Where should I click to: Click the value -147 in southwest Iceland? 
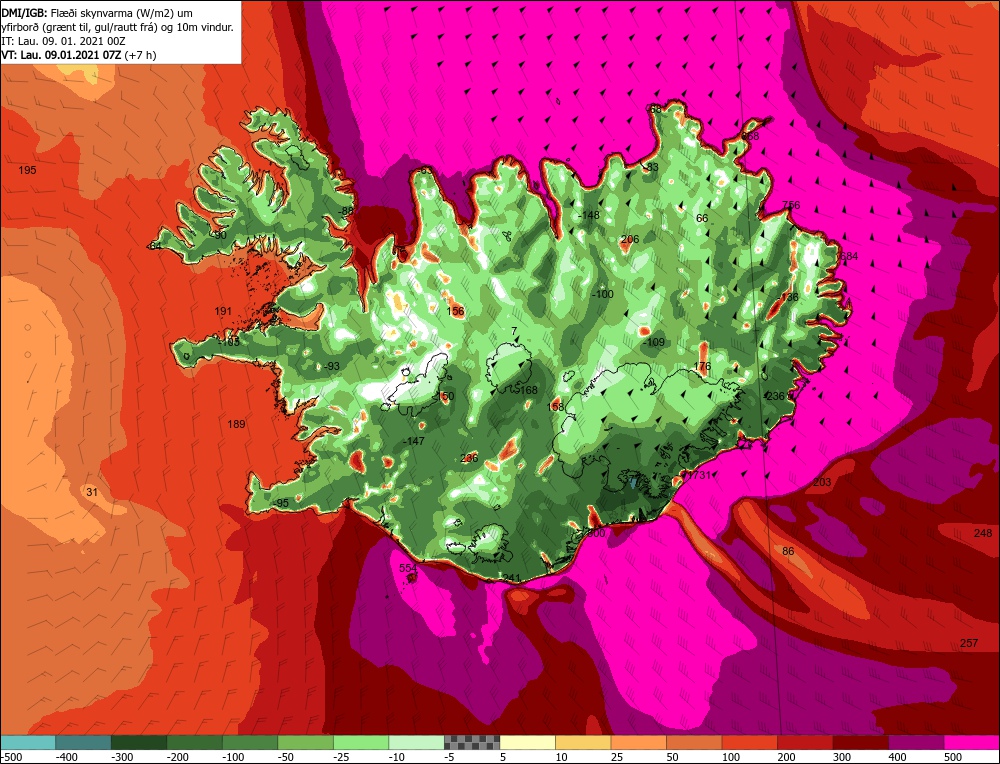pos(413,441)
